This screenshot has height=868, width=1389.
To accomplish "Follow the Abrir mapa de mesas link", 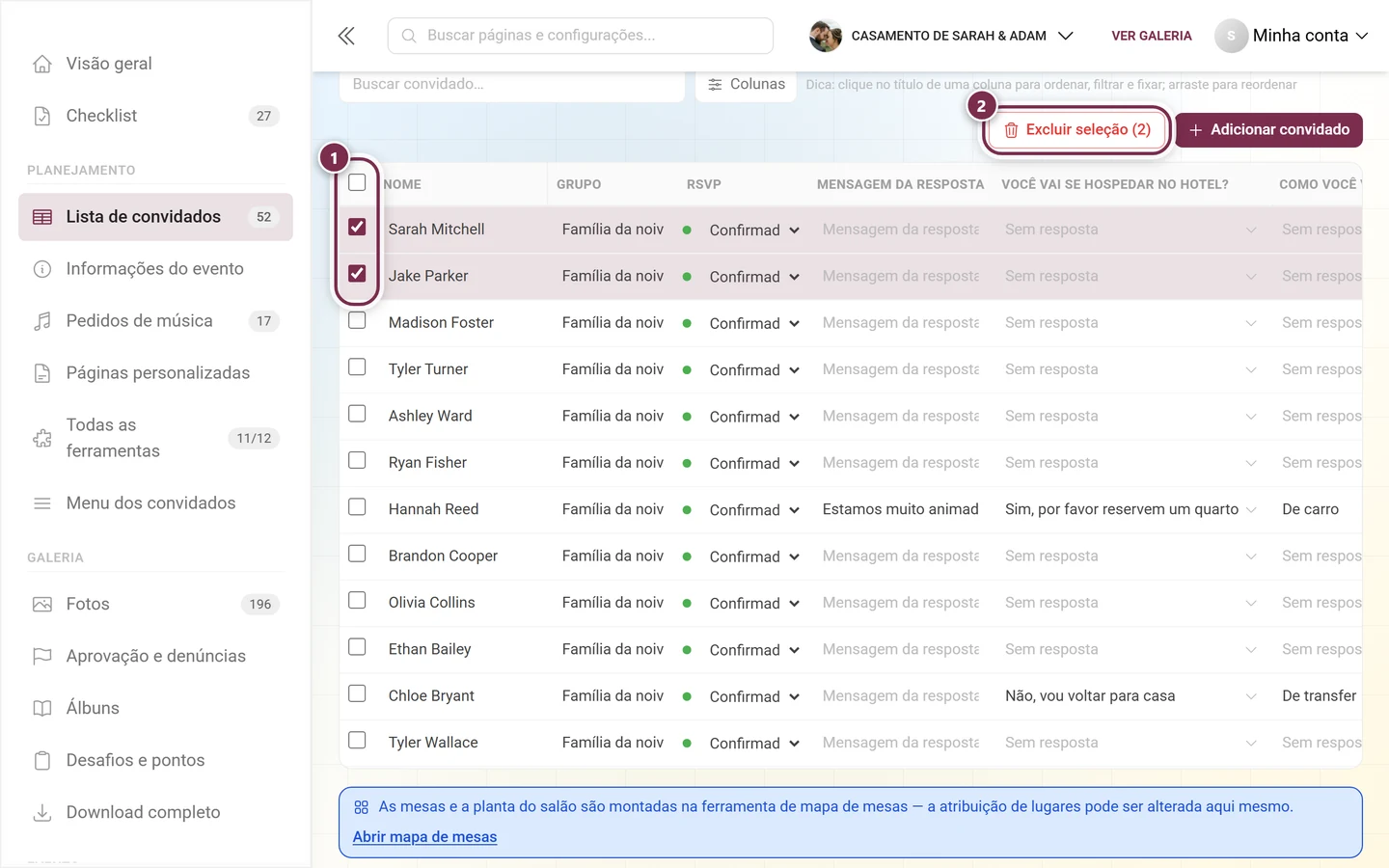I will coord(424,837).
